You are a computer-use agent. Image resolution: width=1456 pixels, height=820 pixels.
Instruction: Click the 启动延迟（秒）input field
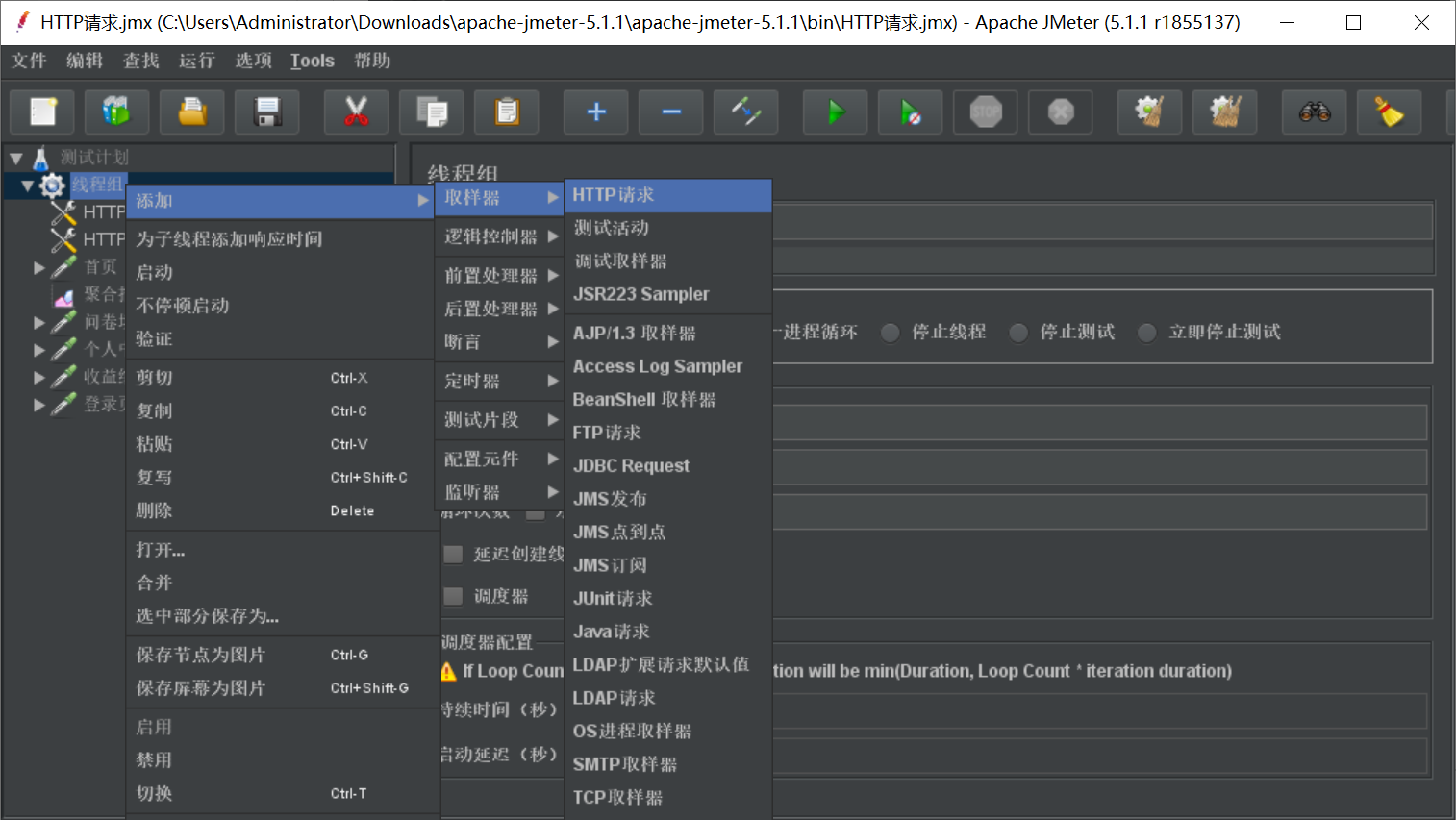coord(1099,756)
